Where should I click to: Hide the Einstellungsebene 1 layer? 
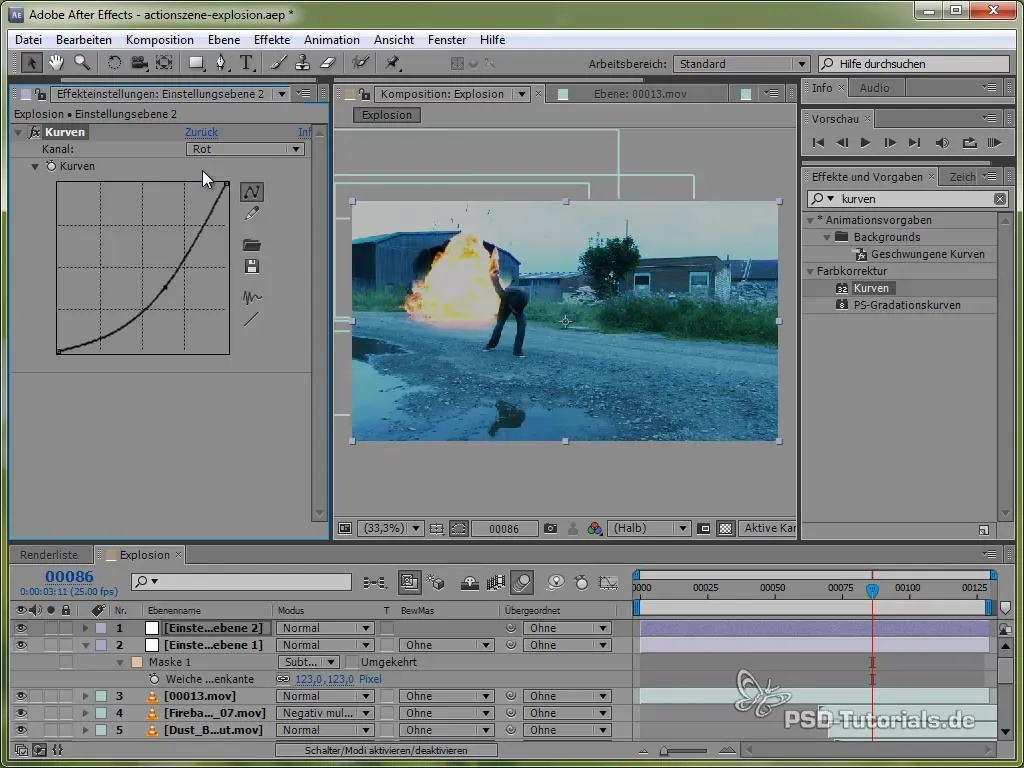[x=21, y=645]
